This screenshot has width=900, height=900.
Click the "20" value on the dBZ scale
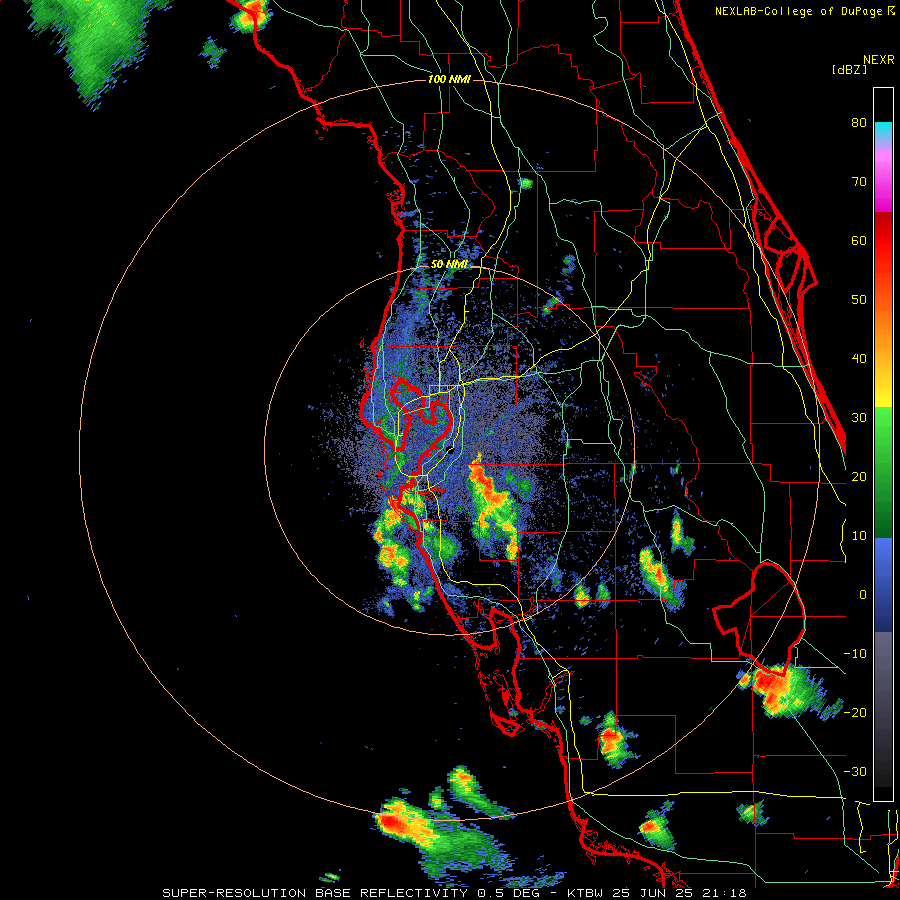859,477
